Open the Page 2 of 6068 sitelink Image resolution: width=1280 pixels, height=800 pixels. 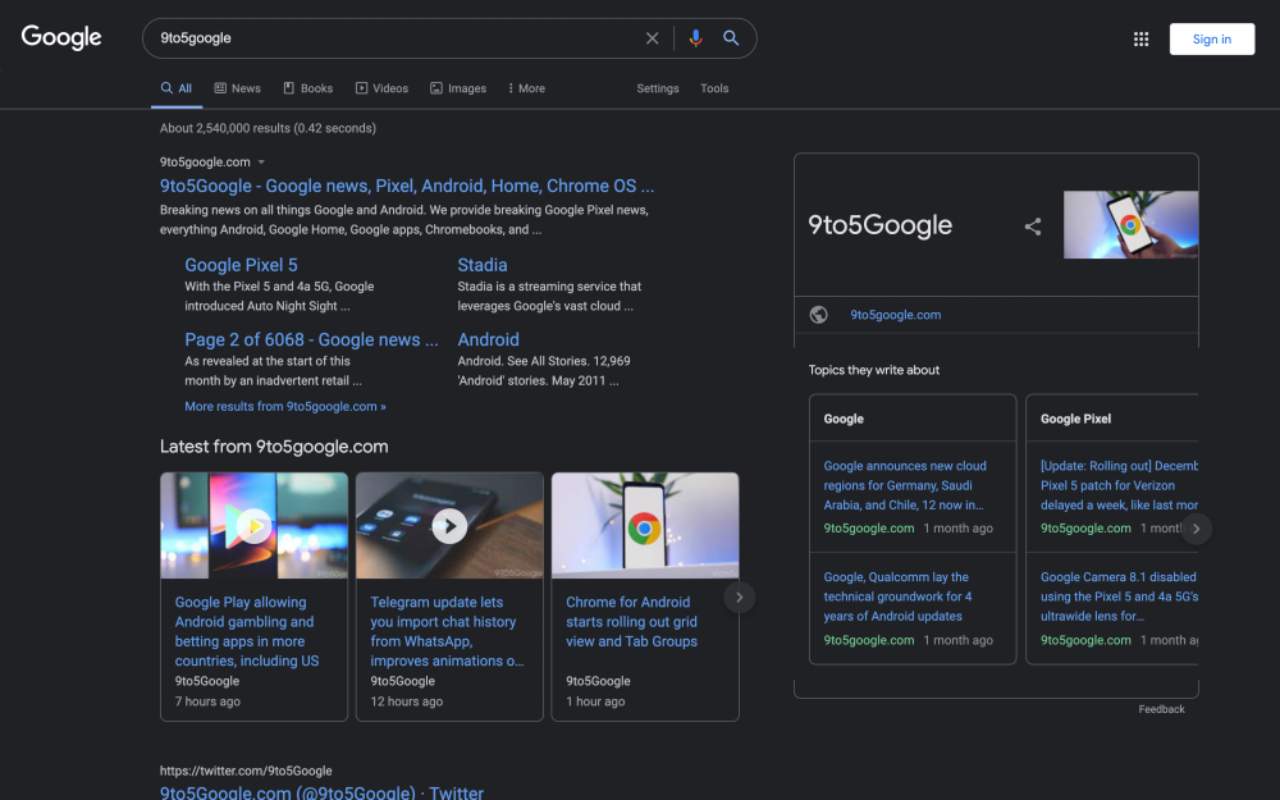[311, 340]
